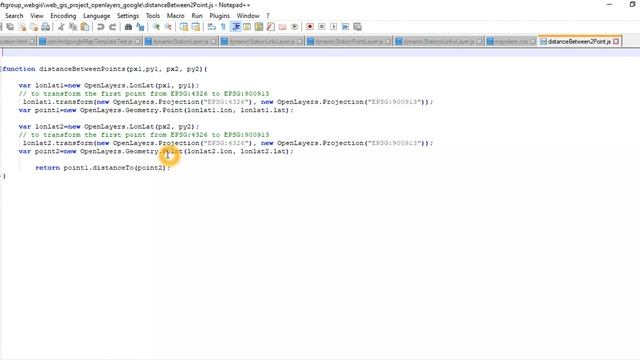Start recording a macro
Viewport: 640px width, 360px height.
coord(310,27)
